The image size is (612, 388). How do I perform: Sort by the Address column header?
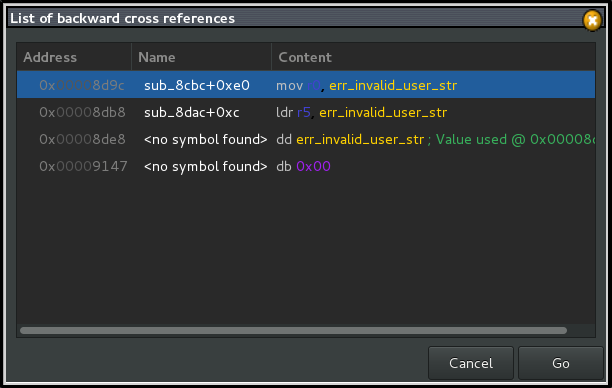pyautogui.click(x=74, y=57)
